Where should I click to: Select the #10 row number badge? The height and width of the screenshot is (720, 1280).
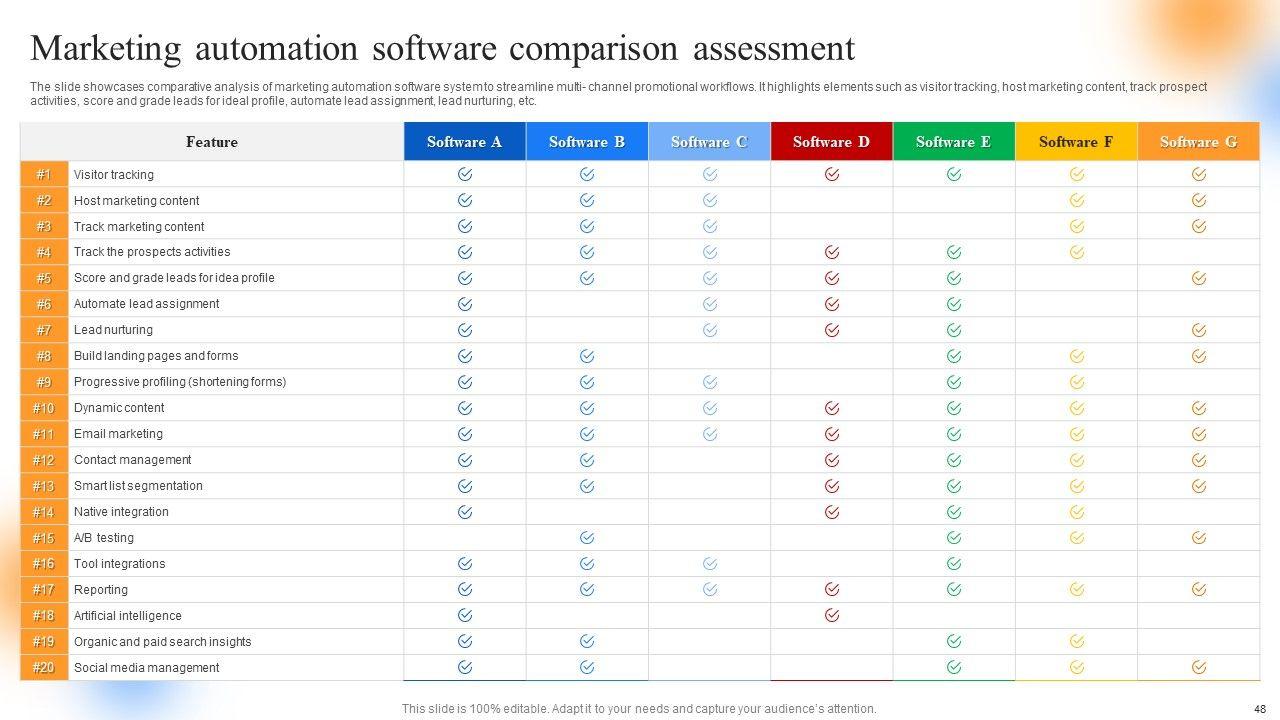[44, 408]
